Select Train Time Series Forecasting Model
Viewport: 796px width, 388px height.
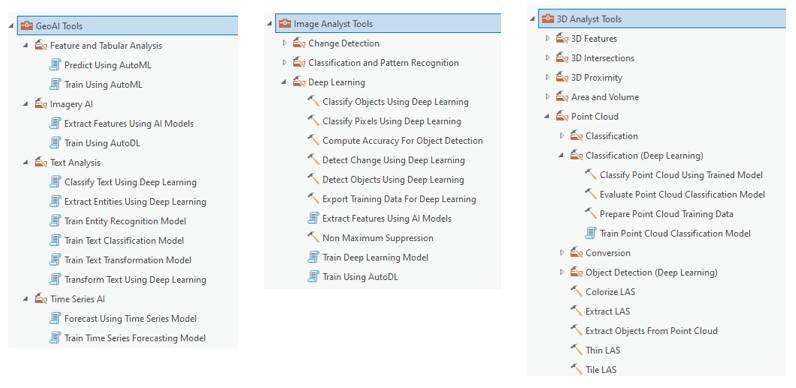tap(135, 338)
